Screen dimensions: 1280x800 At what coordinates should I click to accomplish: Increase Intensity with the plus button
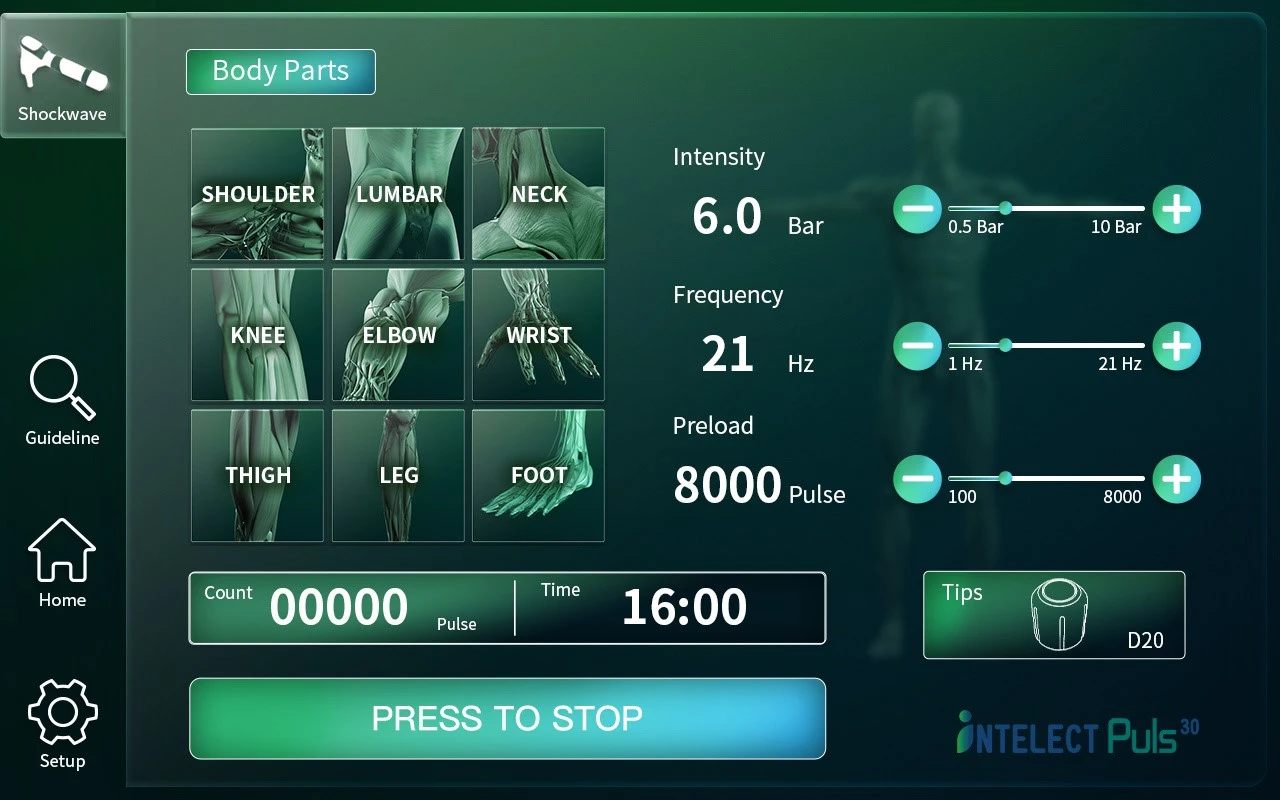1176,210
